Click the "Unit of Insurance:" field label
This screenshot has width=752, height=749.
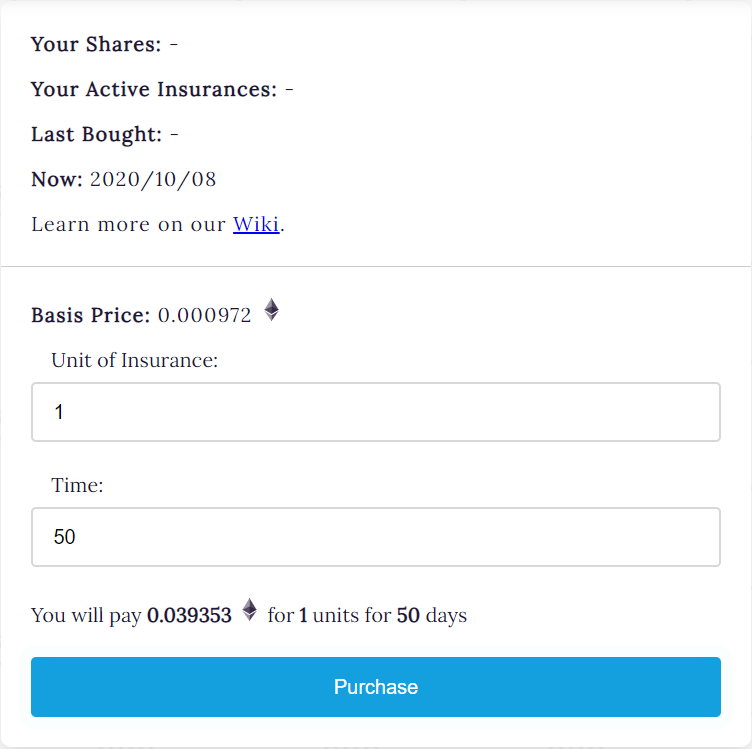pyautogui.click(x=135, y=360)
